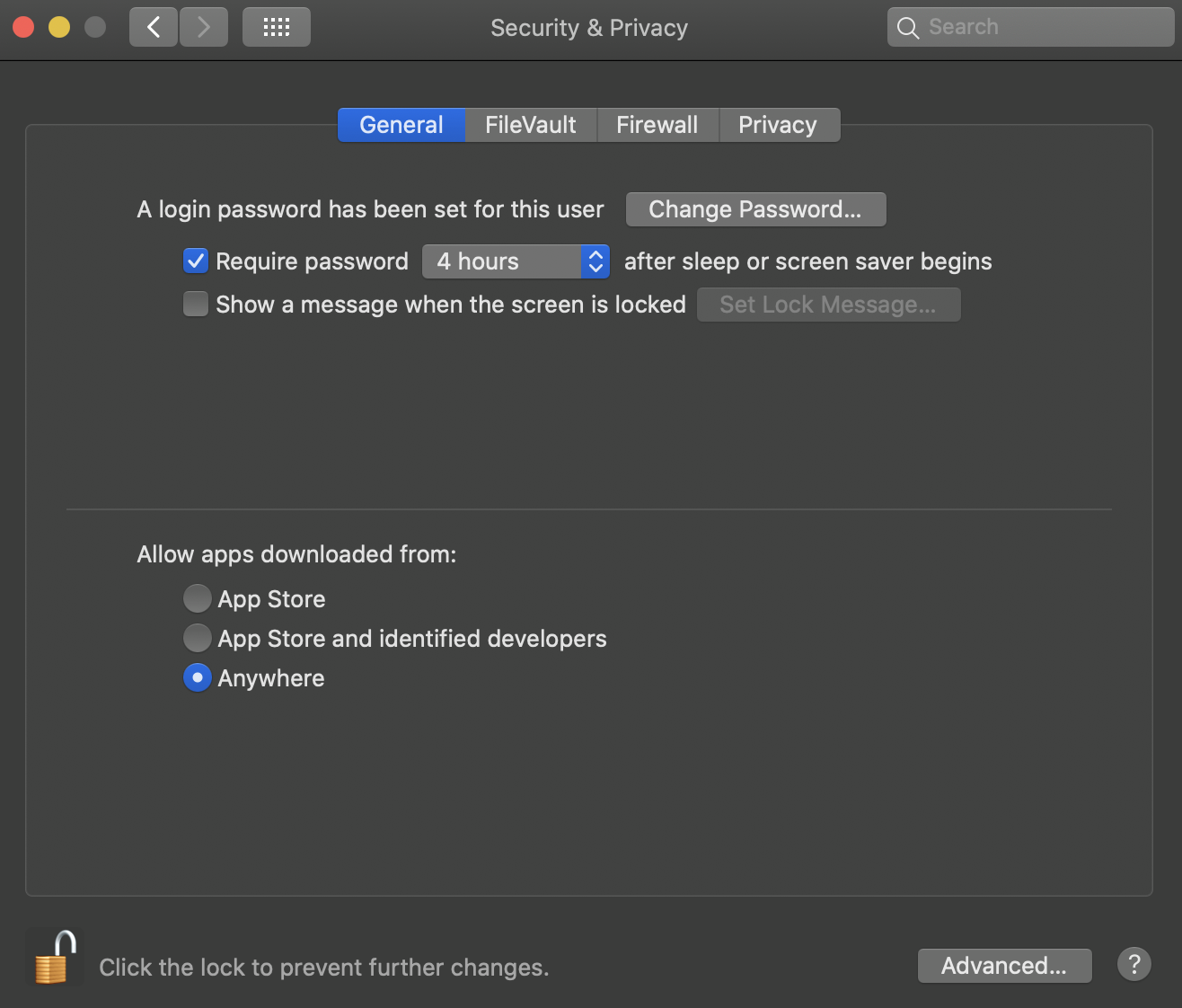Open the Firewall tab
Screen dimensions: 1182x1008
point(657,125)
